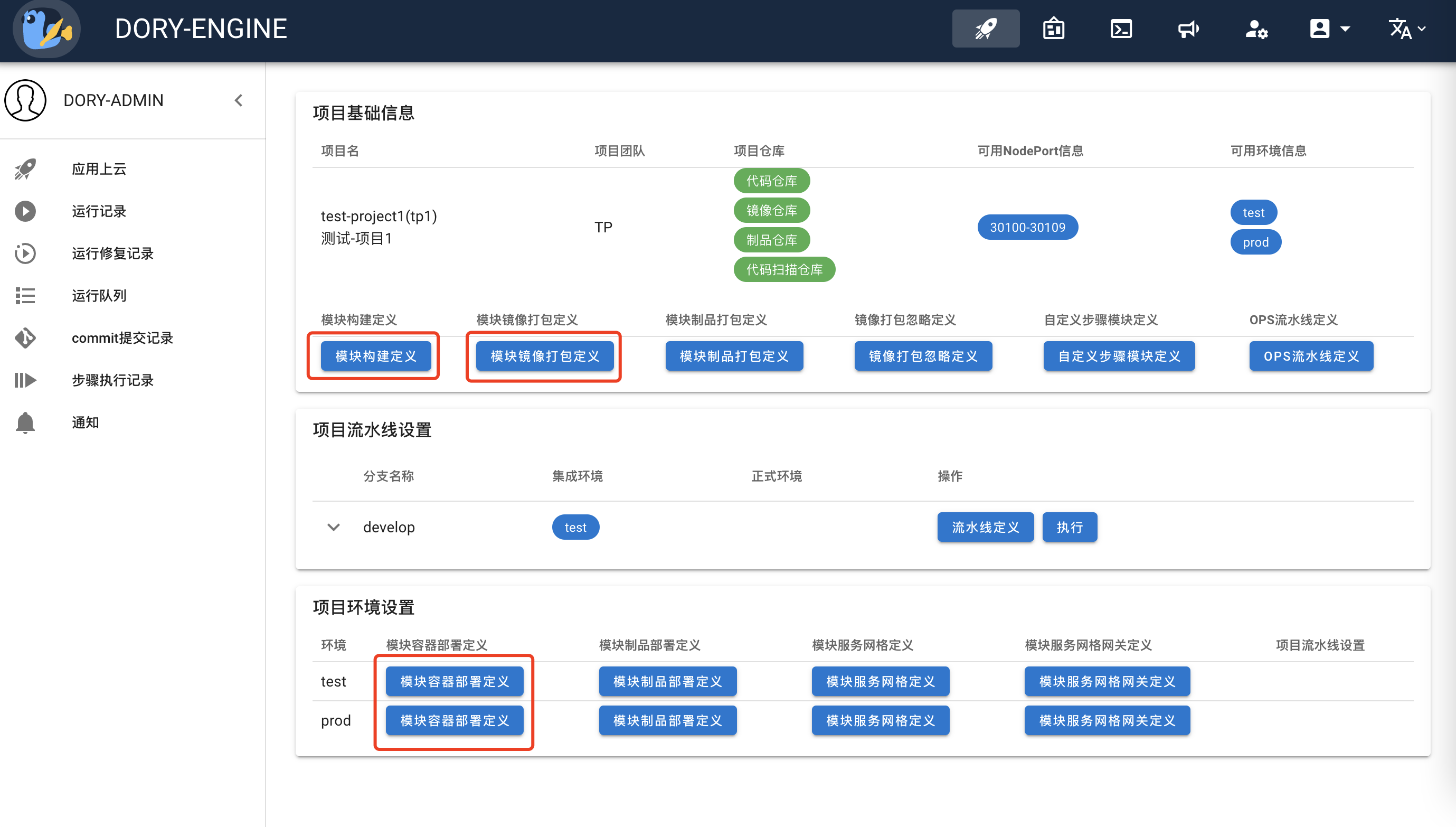This screenshot has height=827, width=1456.
Task: Click the announcement megaphone icon
Action: [1189, 28]
